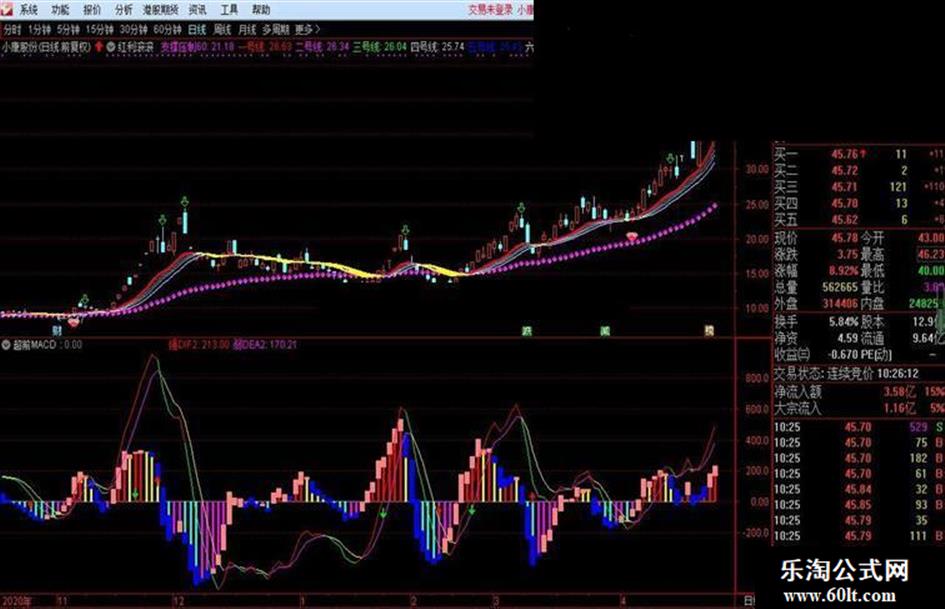Click green arrow signal above February peak
The width and height of the screenshot is (945, 609).
(x=406, y=230)
